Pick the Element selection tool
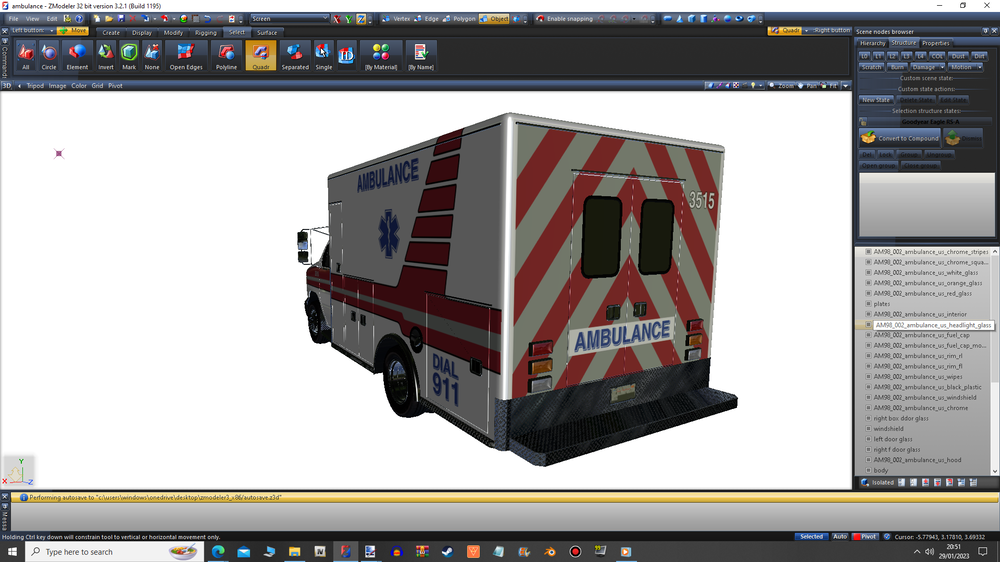The image size is (1000, 562). click(x=77, y=55)
